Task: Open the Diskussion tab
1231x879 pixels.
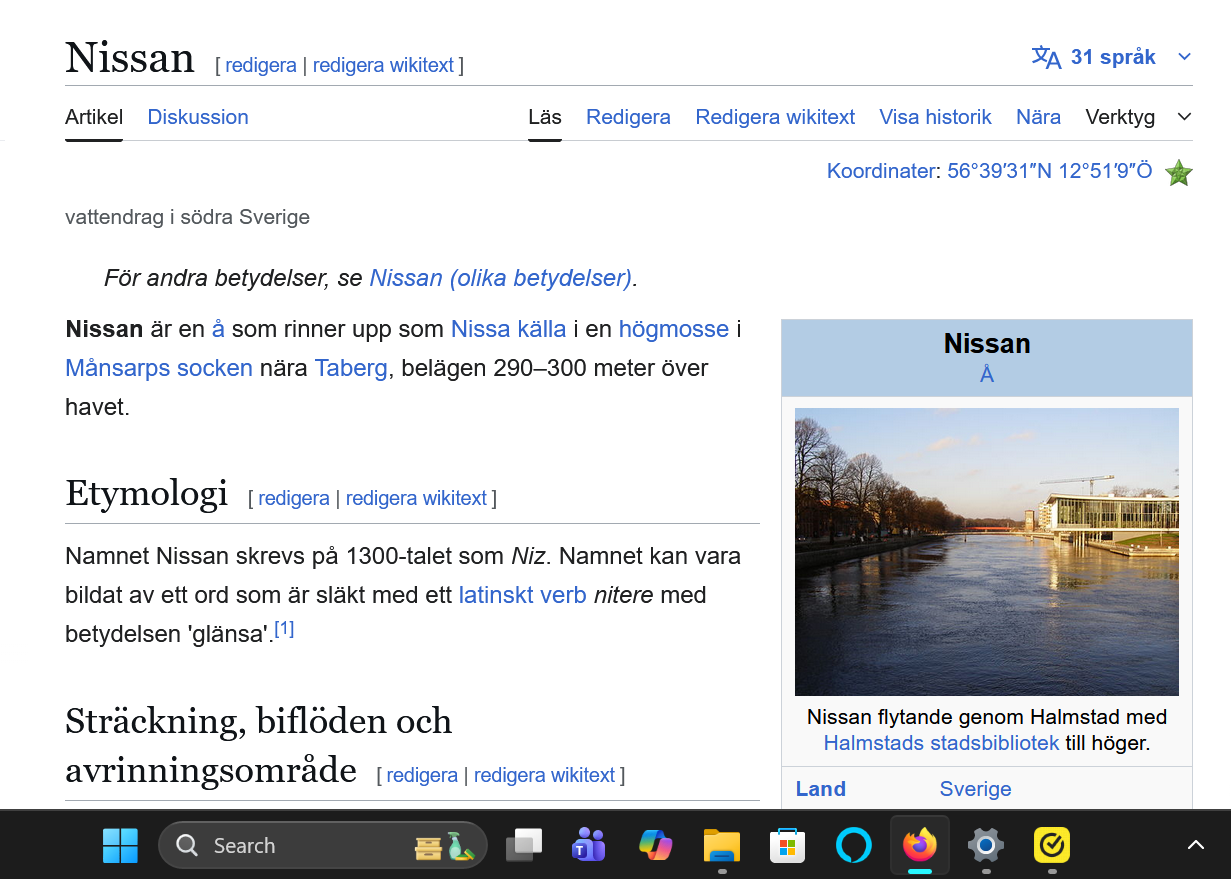Action: (198, 117)
